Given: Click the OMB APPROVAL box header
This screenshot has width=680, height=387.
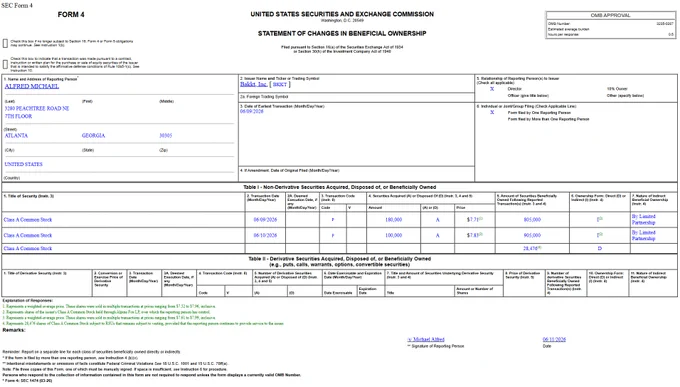Looking at the screenshot, I should [x=611, y=15].
